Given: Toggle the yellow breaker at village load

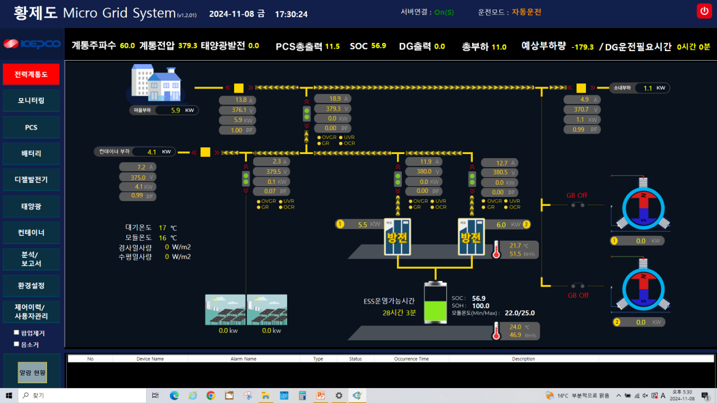Looking at the screenshot, I should pos(239,88).
